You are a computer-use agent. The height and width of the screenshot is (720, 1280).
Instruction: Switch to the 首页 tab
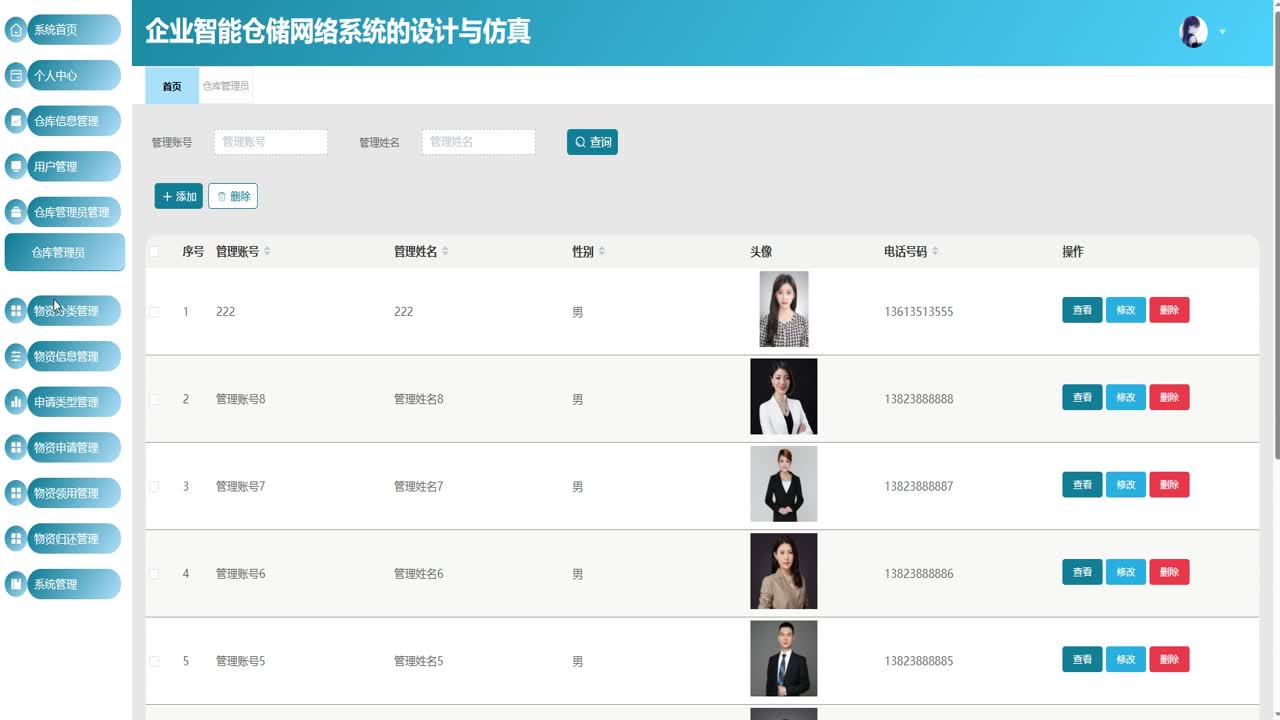172,86
